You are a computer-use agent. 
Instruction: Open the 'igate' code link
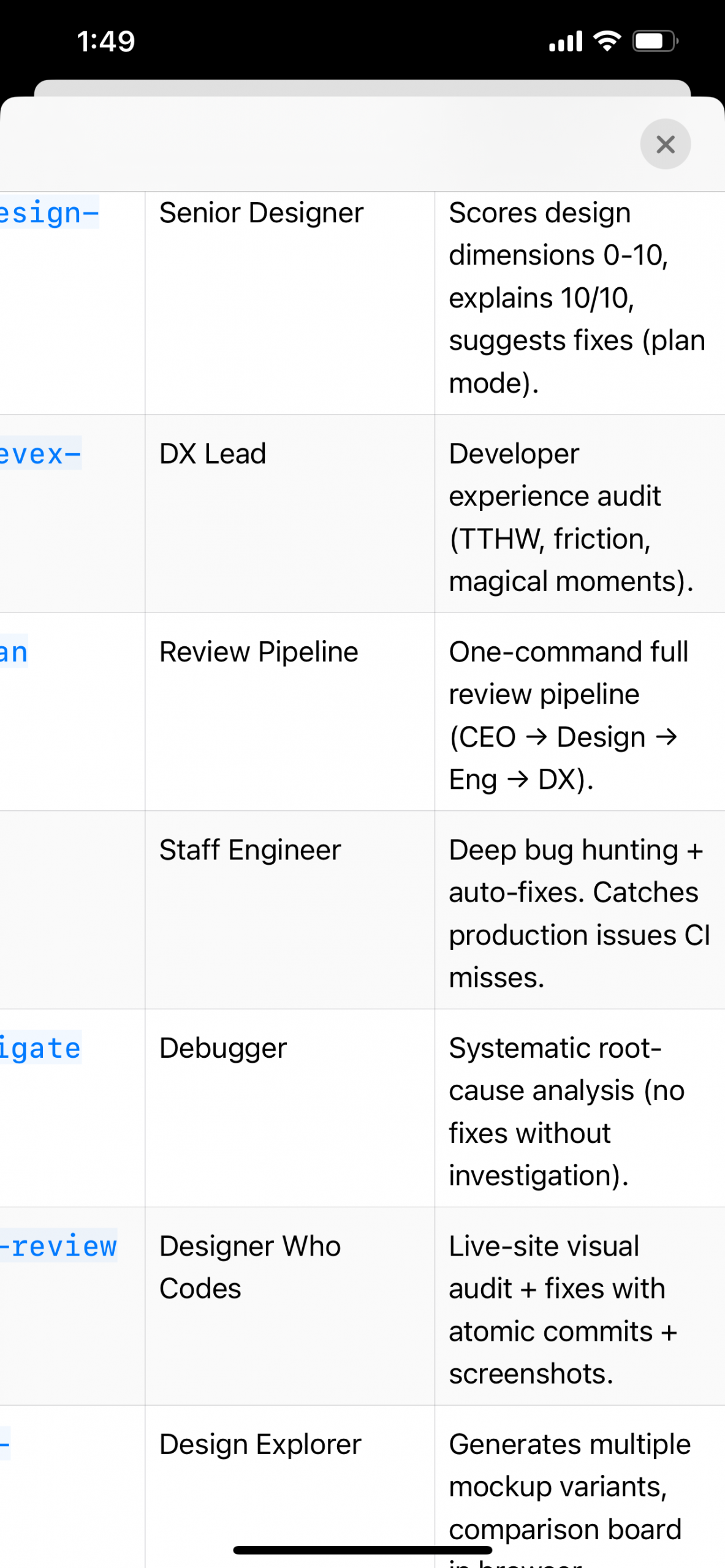tap(40, 1048)
